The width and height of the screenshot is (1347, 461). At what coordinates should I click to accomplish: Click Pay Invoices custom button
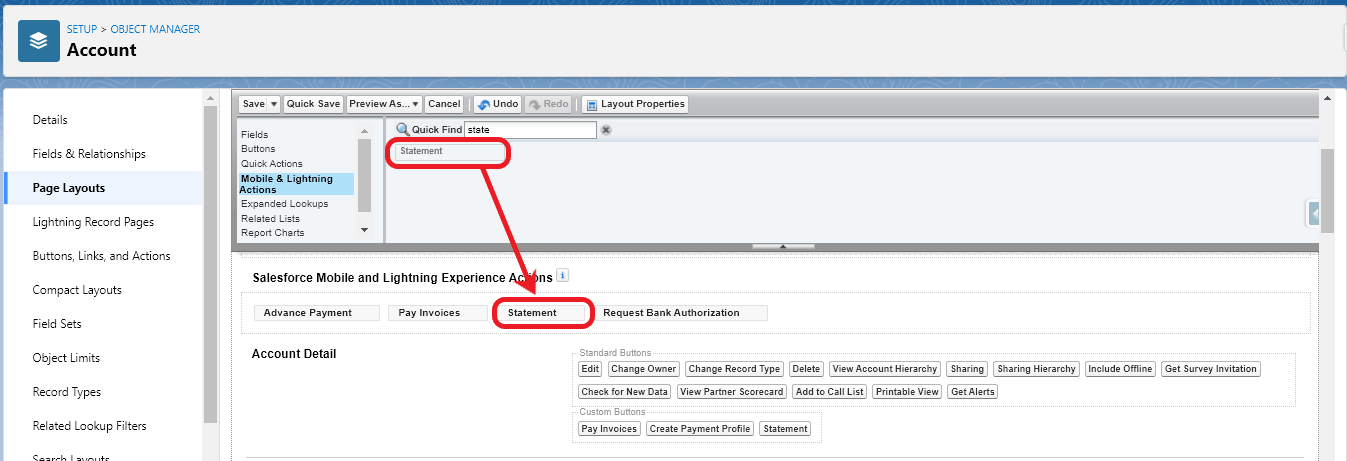pyautogui.click(x=609, y=429)
